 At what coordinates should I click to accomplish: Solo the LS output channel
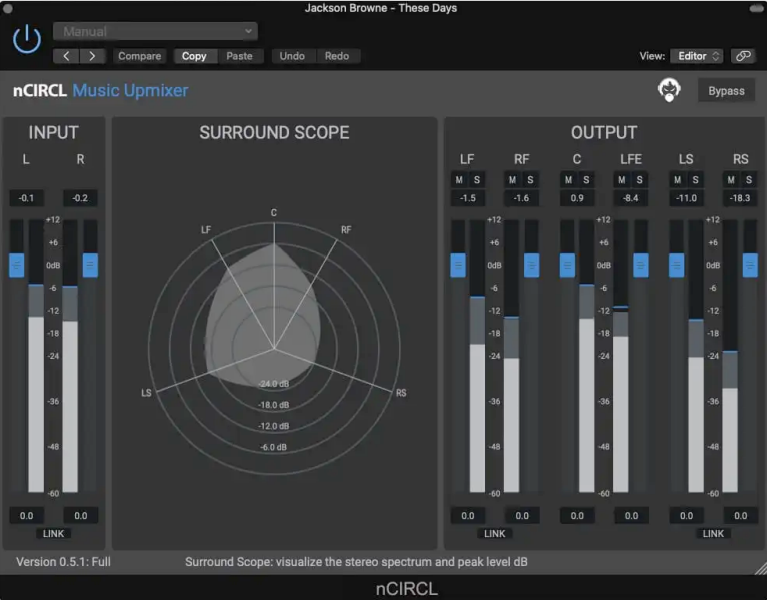[x=695, y=180]
